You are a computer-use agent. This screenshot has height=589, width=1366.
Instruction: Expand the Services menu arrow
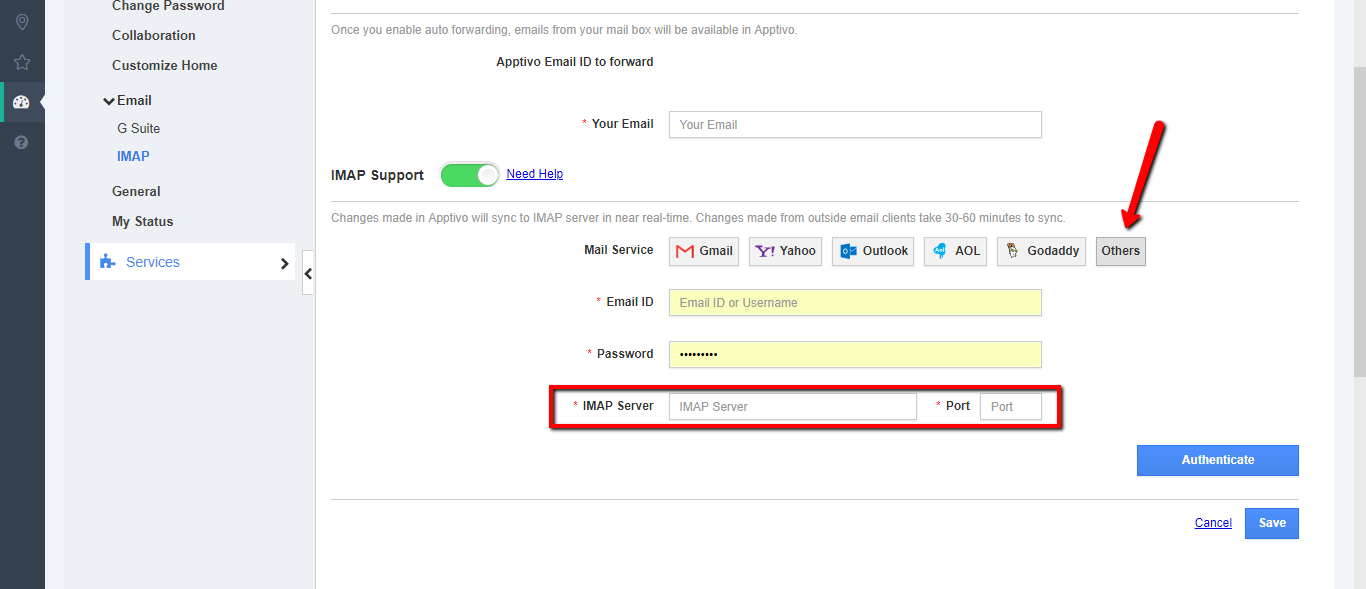284,263
